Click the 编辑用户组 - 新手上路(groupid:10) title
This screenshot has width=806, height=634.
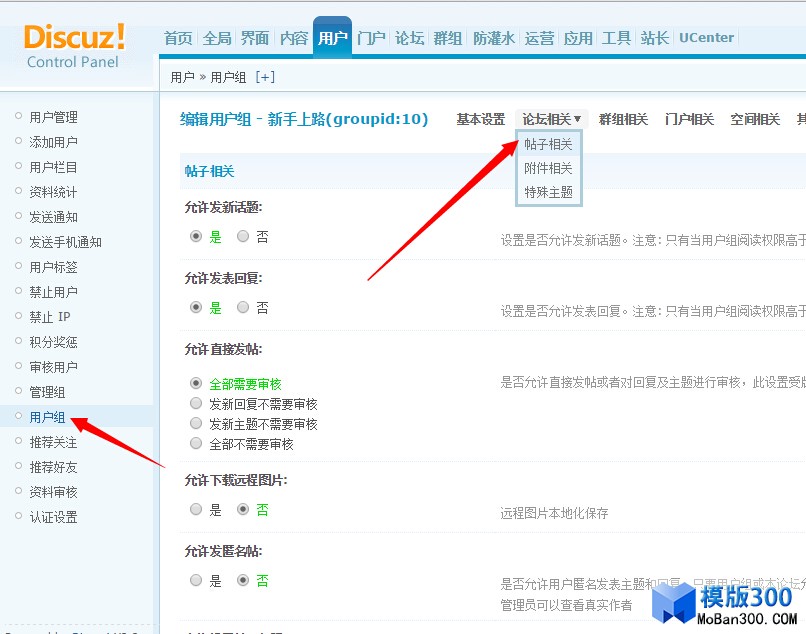[x=304, y=119]
